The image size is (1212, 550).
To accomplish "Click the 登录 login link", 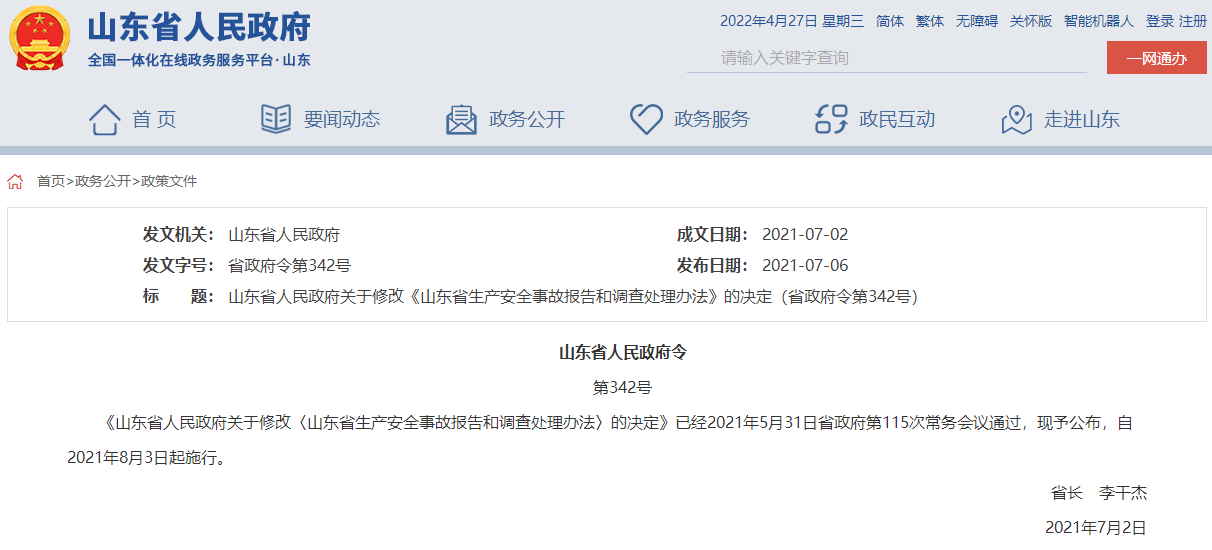I will tap(1160, 21).
